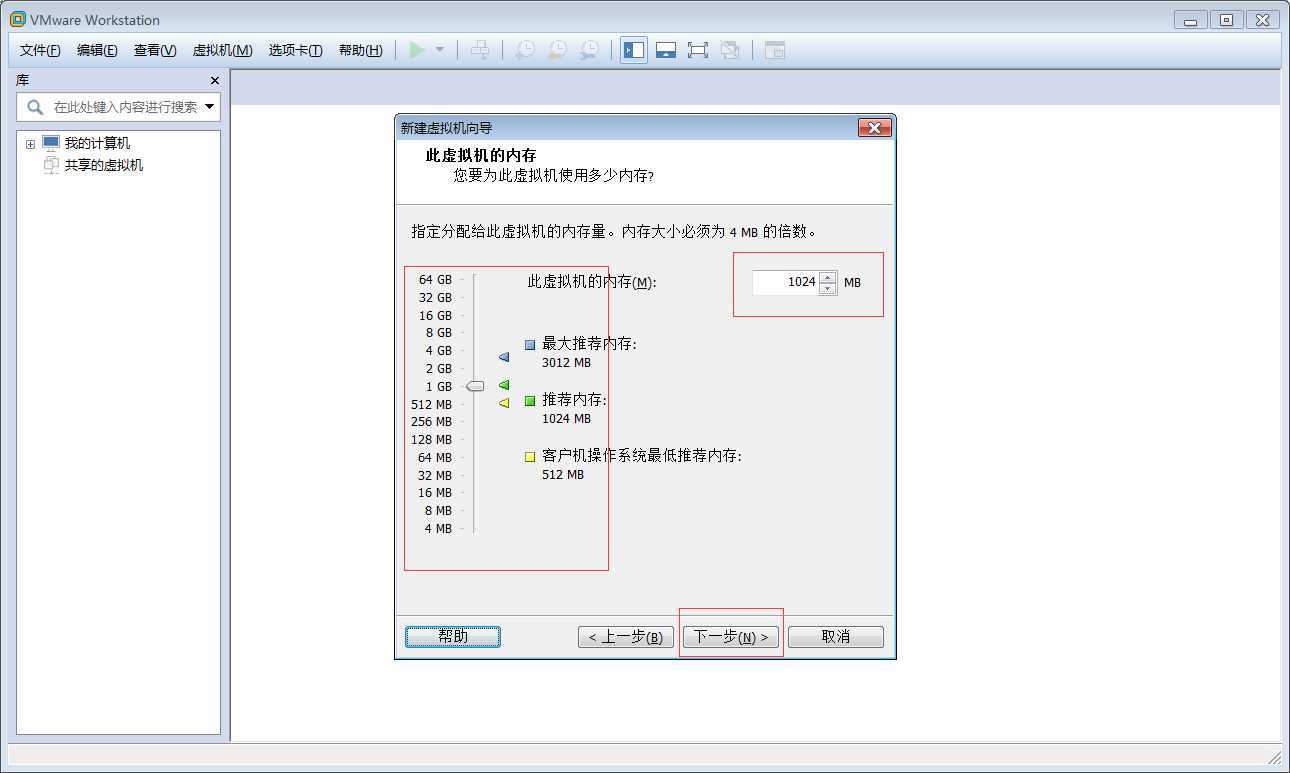The width and height of the screenshot is (1290, 773).
Task: Click the revert to snapshot icon
Action: (557, 50)
